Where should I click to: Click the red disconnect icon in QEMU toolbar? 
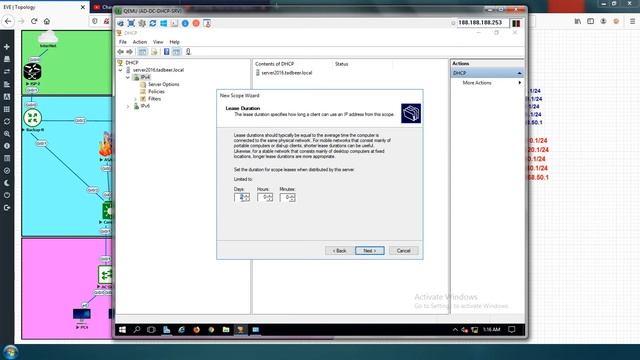[x=196, y=23]
